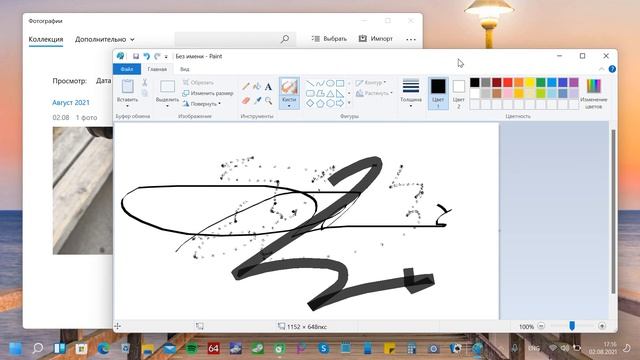
Task: Open the Контур outline dropdown
Action: tap(371, 82)
